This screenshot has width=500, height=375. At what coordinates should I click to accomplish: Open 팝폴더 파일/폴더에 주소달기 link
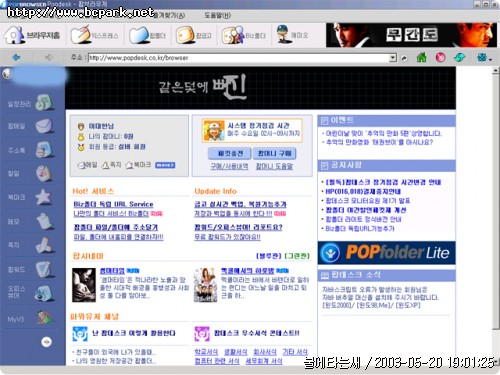[x=115, y=227]
